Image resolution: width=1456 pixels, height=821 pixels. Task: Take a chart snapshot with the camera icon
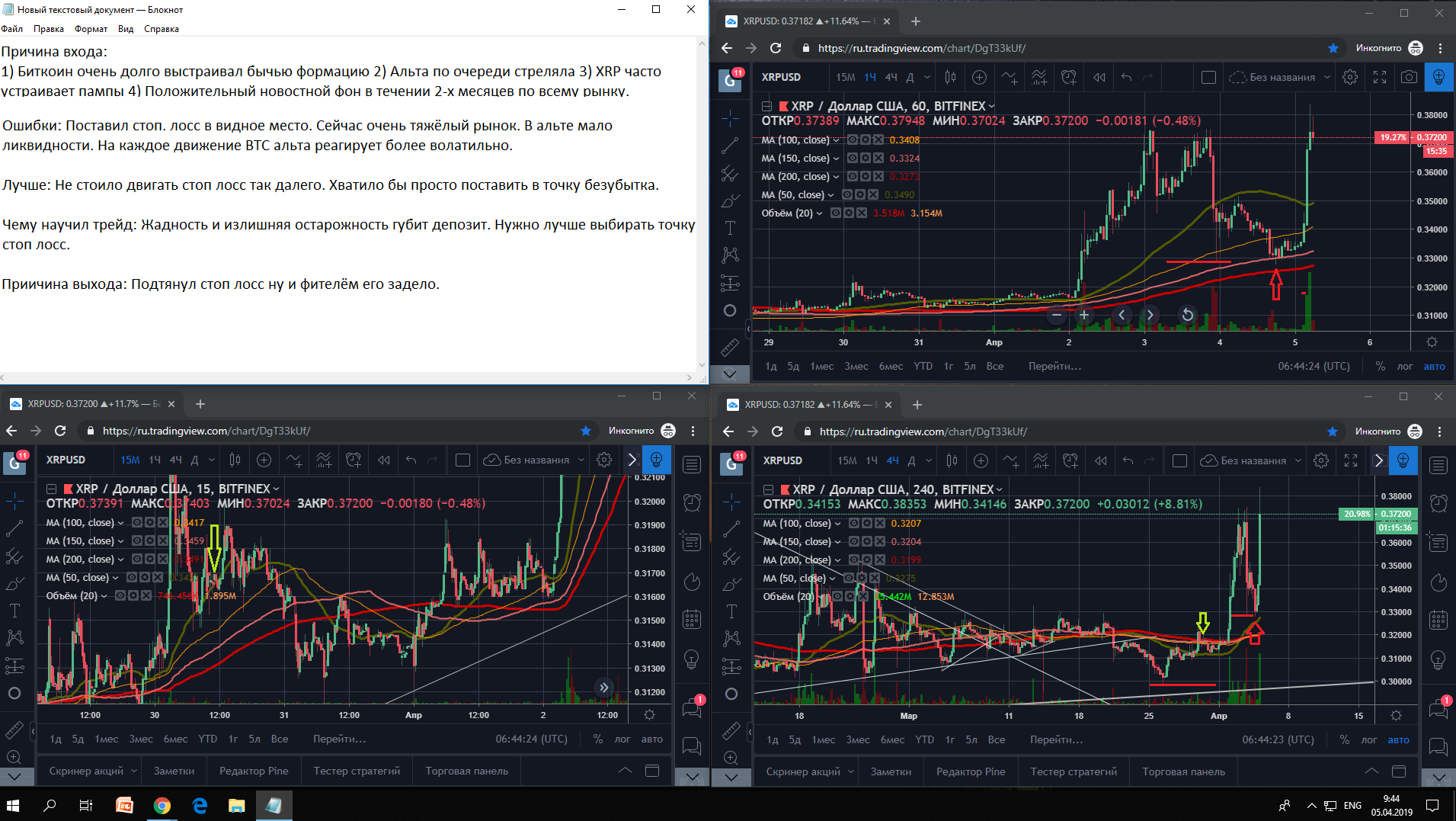pyautogui.click(x=1409, y=77)
